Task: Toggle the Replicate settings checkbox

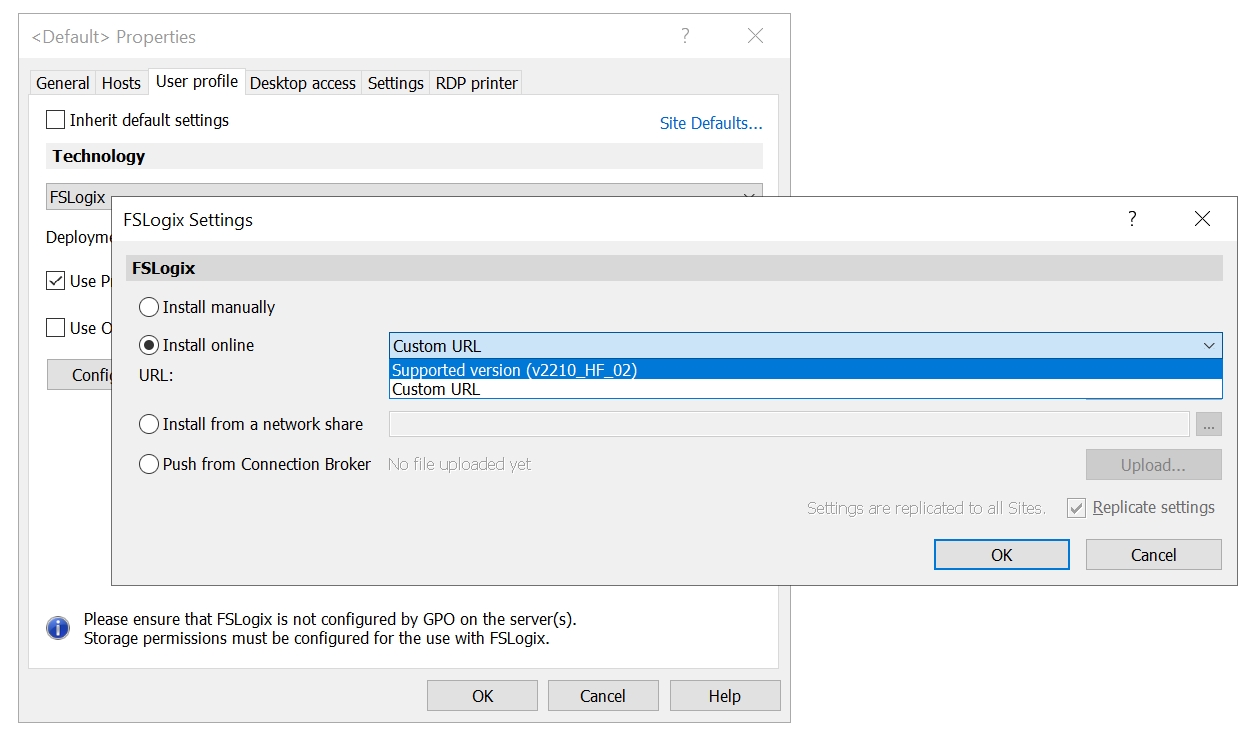Action: click(1076, 508)
